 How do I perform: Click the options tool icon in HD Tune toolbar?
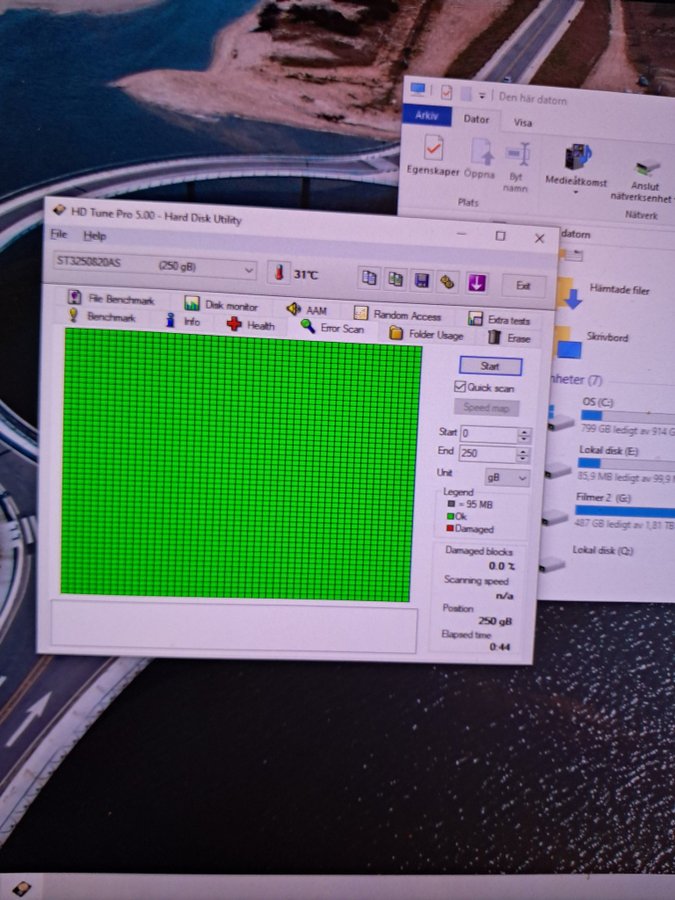pos(448,282)
